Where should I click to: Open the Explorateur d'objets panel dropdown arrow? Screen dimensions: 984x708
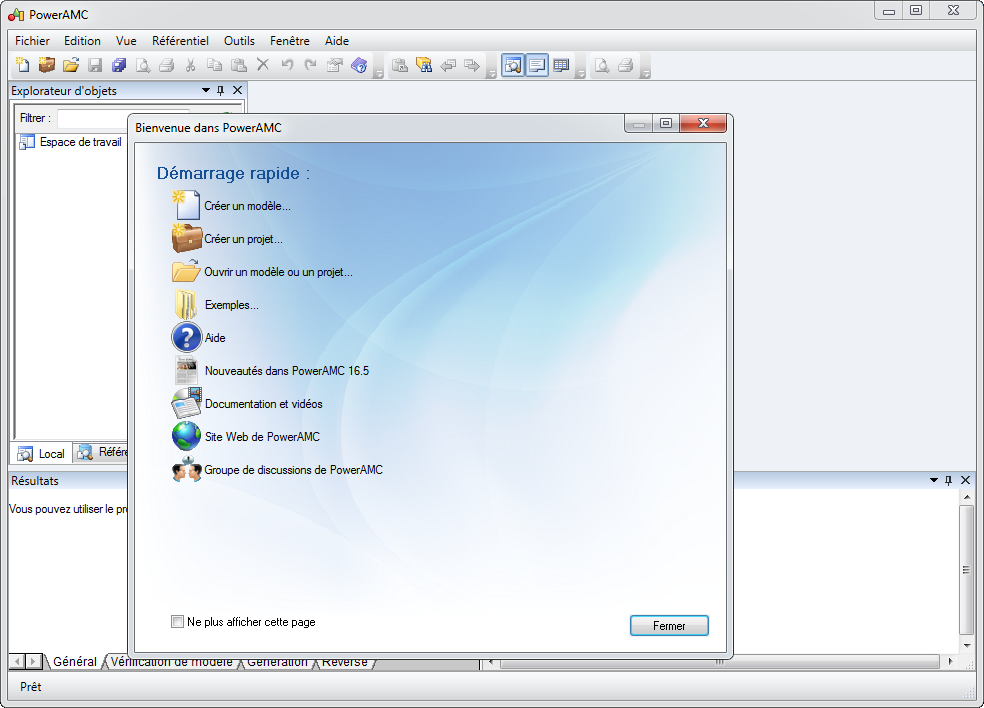[206, 90]
